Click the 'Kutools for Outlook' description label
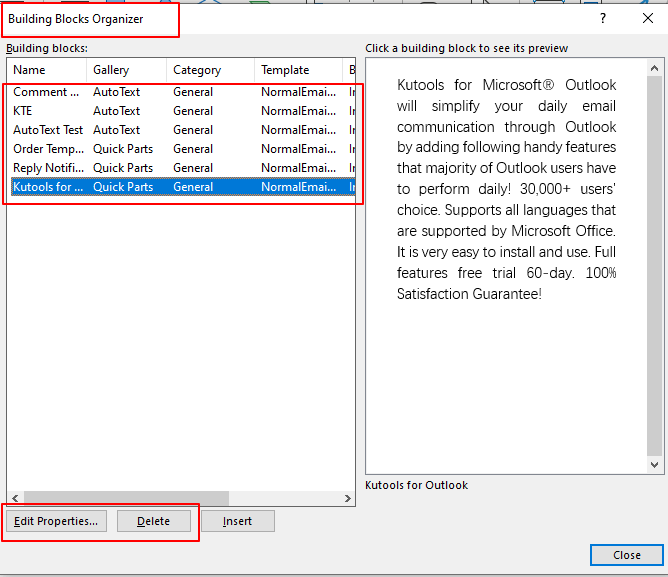The height and width of the screenshot is (577, 668). point(417,485)
